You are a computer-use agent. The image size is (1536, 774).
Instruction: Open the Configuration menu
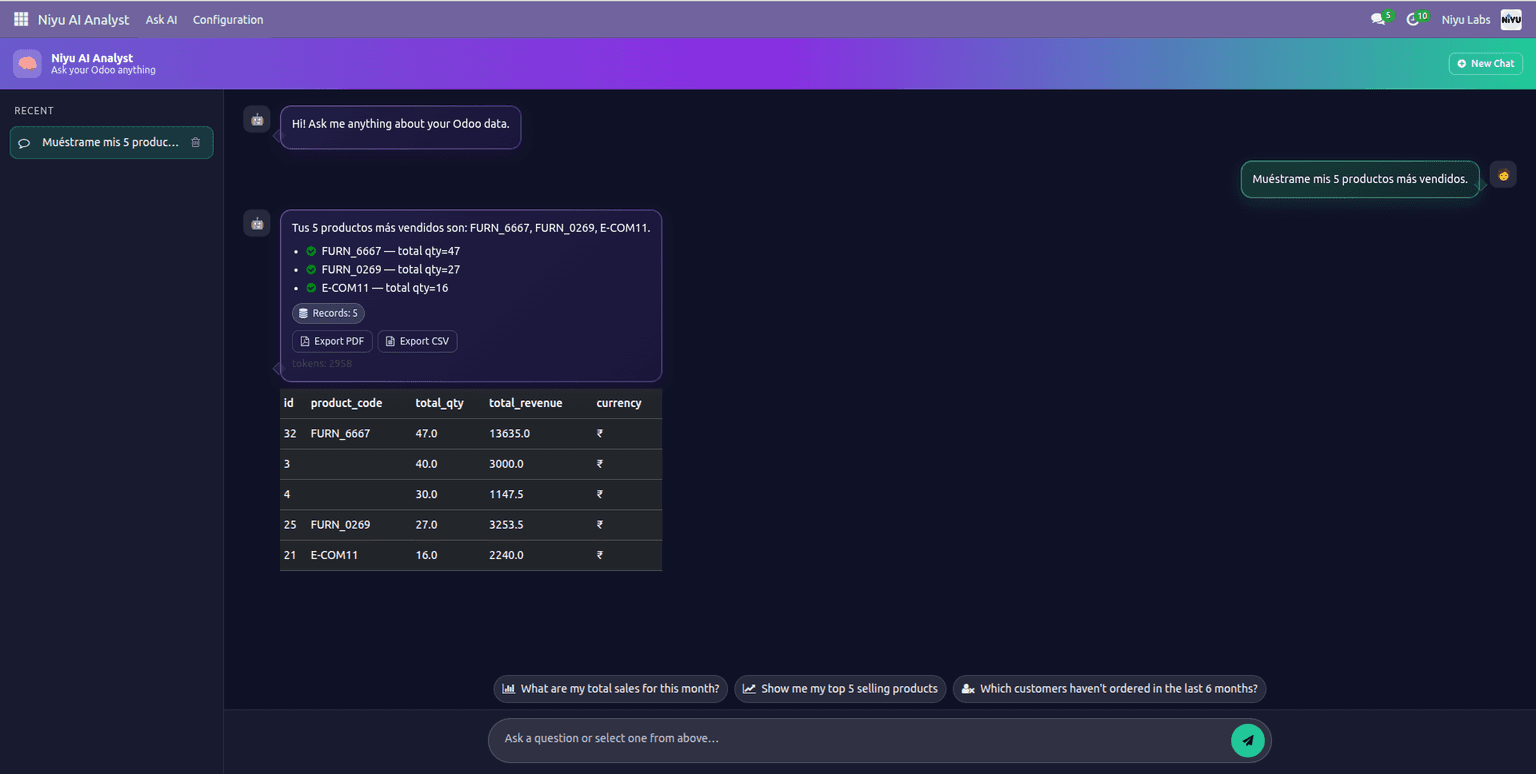[227, 18]
